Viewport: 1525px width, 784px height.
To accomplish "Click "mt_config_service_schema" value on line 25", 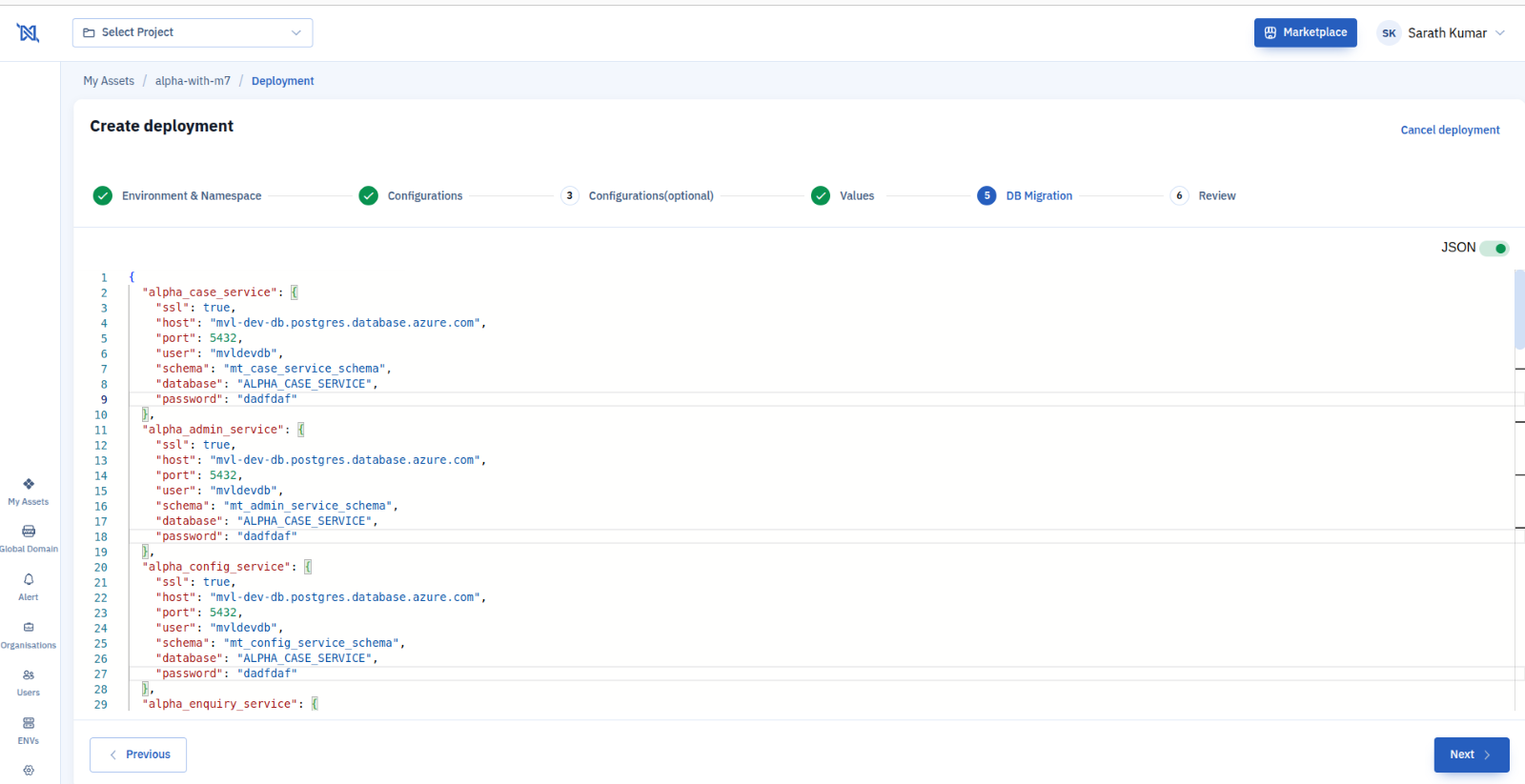I will click(x=311, y=643).
